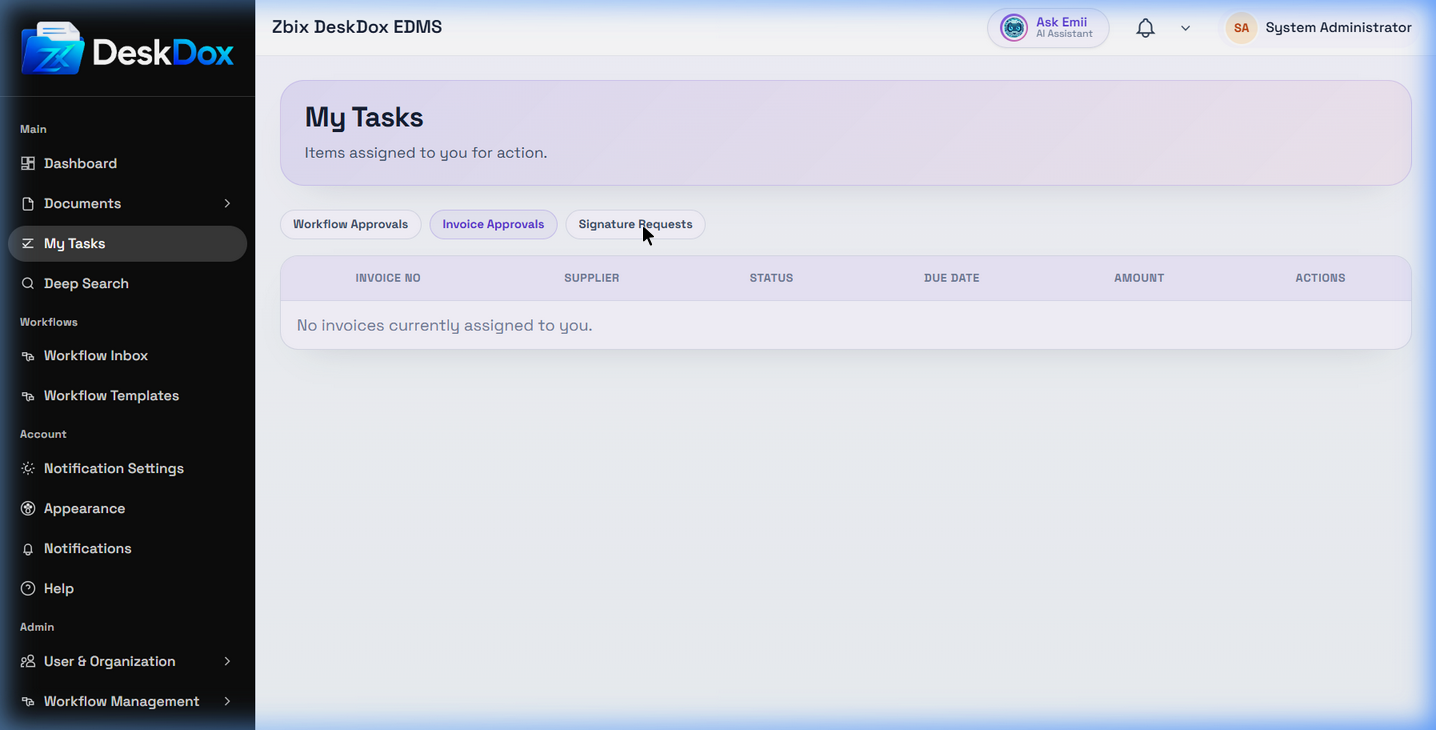Go to Dashboard in the sidebar
Image resolution: width=1436 pixels, height=730 pixels.
(127, 163)
